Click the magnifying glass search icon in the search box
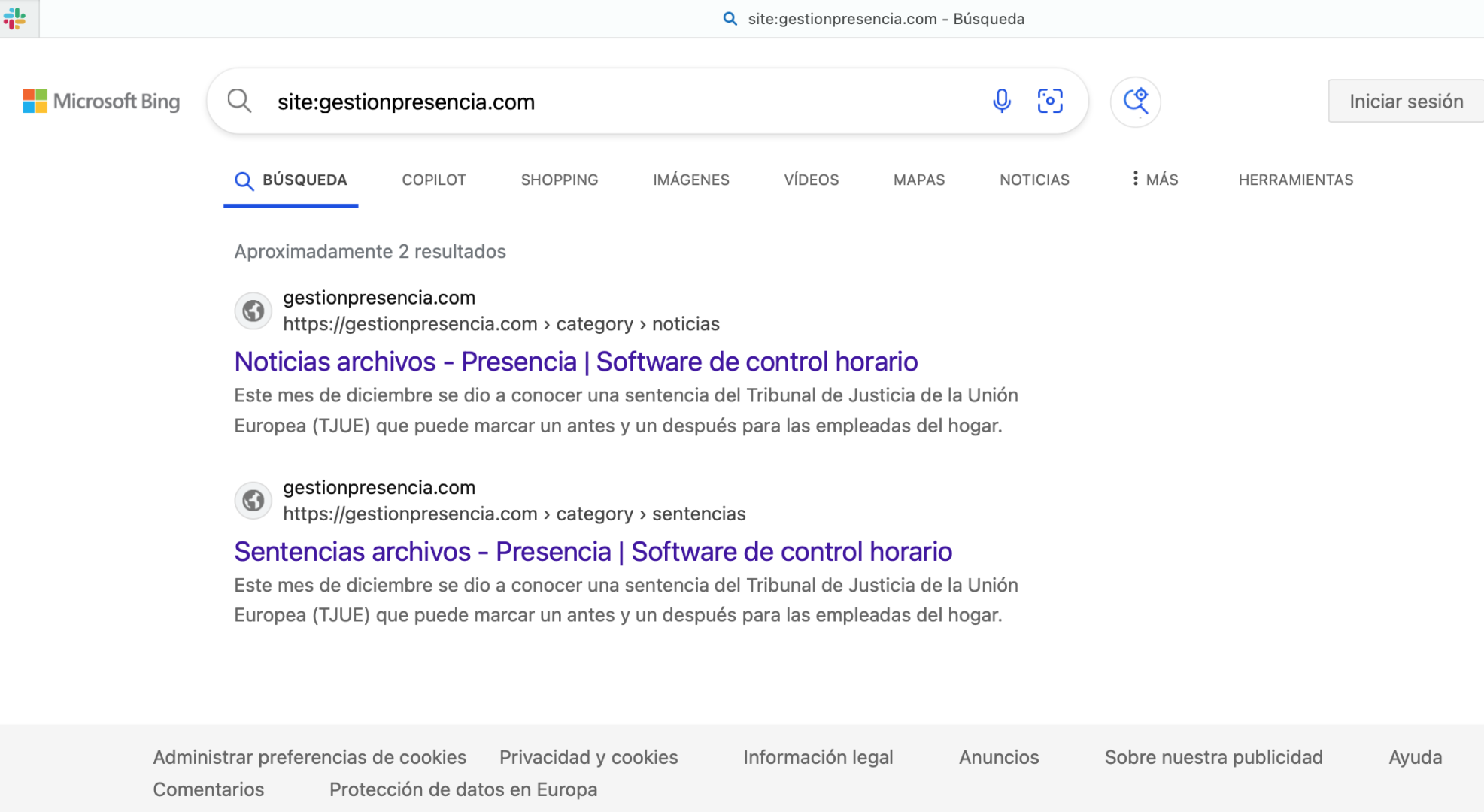This screenshot has height=812, width=1484. [239, 101]
